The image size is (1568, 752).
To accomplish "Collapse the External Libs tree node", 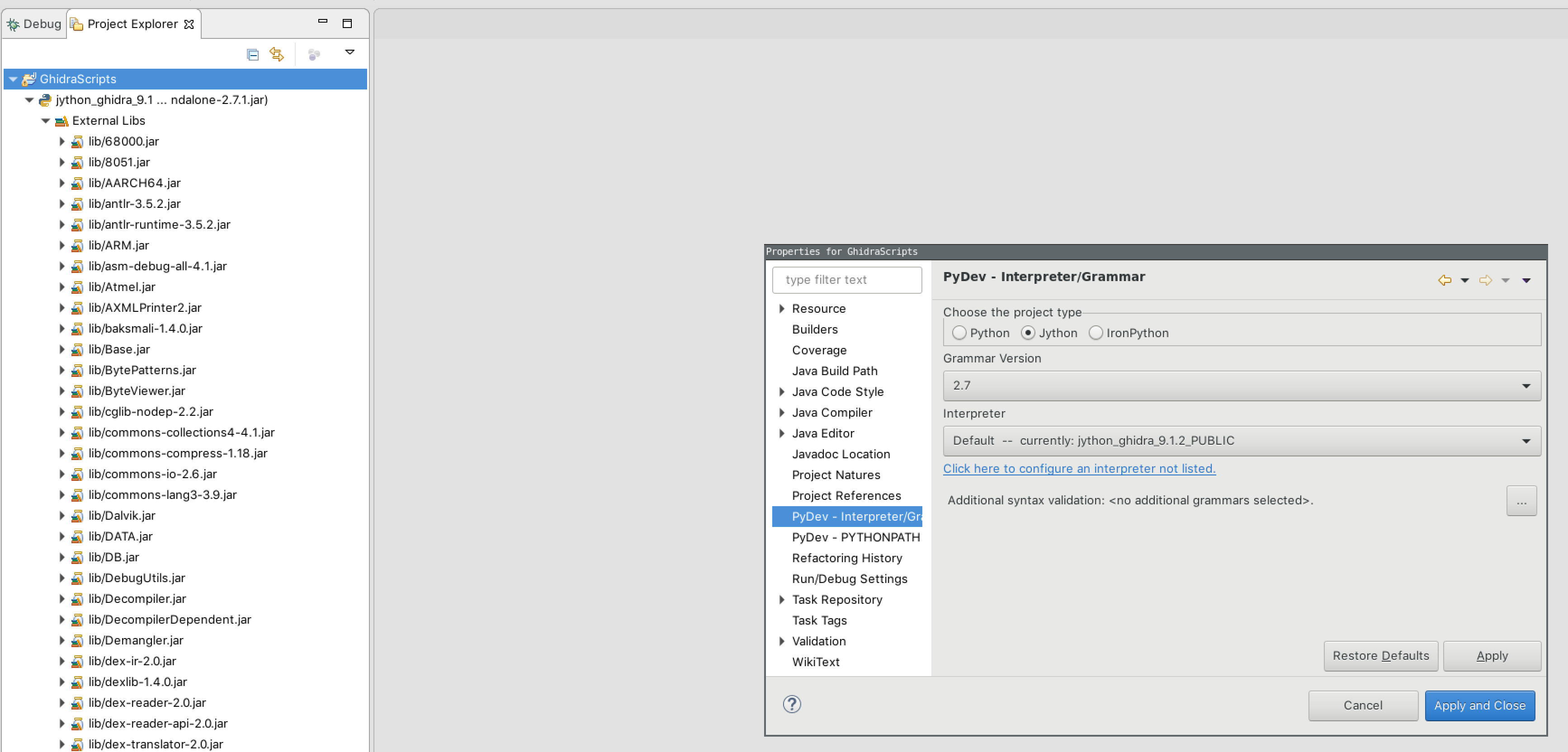I will click(46, 121).
